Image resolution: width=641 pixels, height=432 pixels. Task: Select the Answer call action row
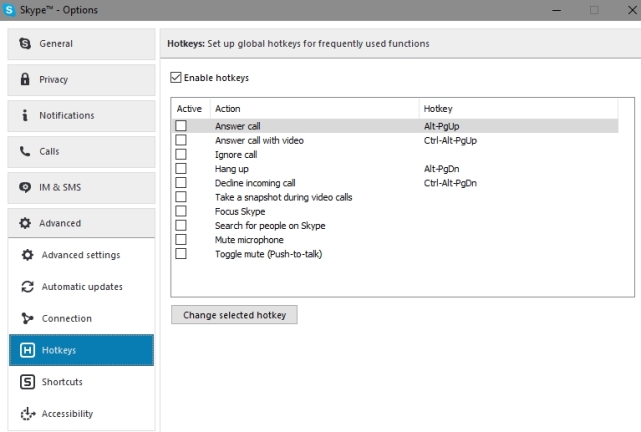click(x=395, y=126)
